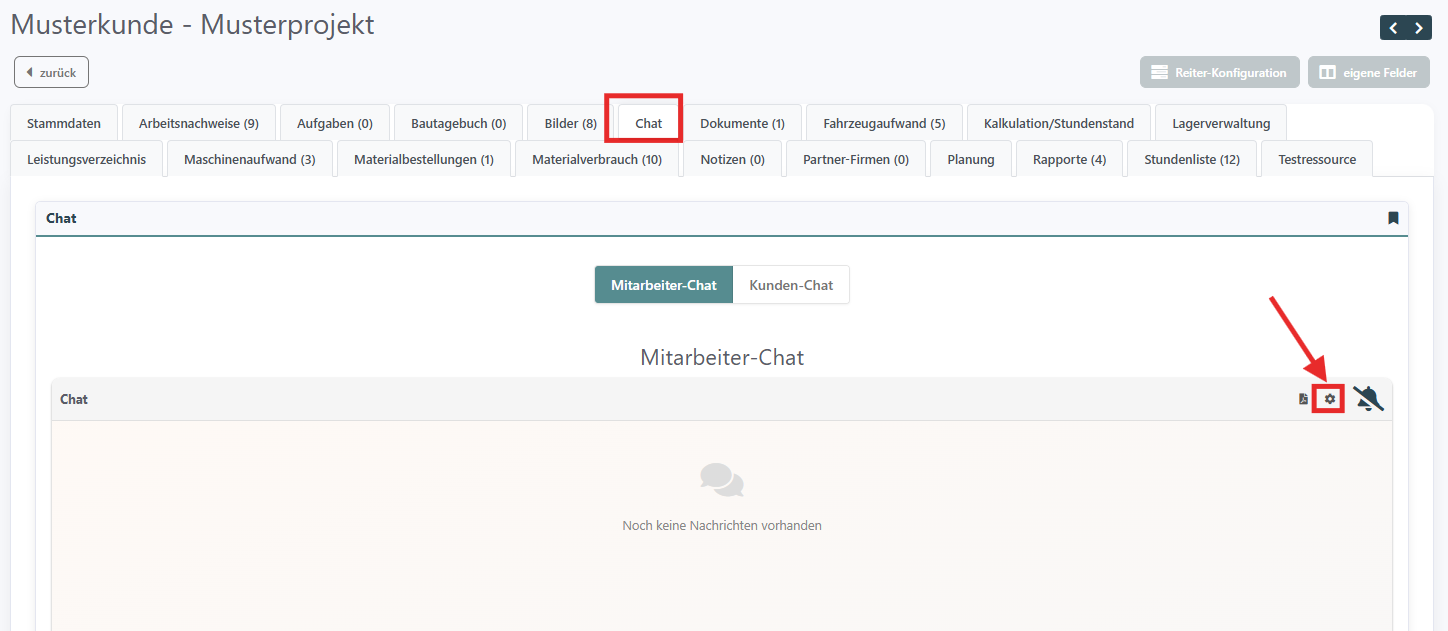Open the Kalkulation/Stundenstand tab

[x=1059, y=123]
